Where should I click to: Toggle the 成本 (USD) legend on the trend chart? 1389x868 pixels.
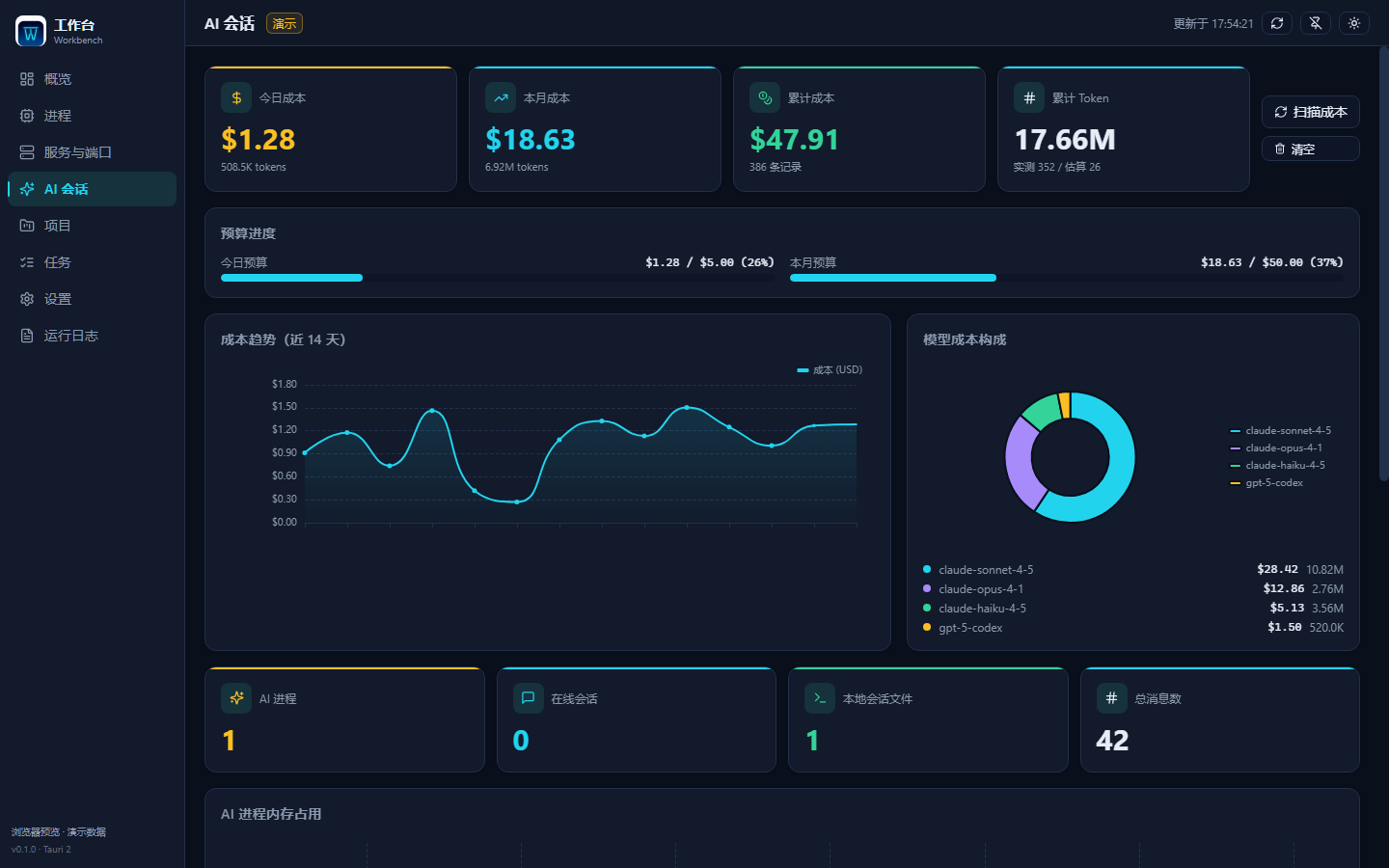(x=830, y=370)
